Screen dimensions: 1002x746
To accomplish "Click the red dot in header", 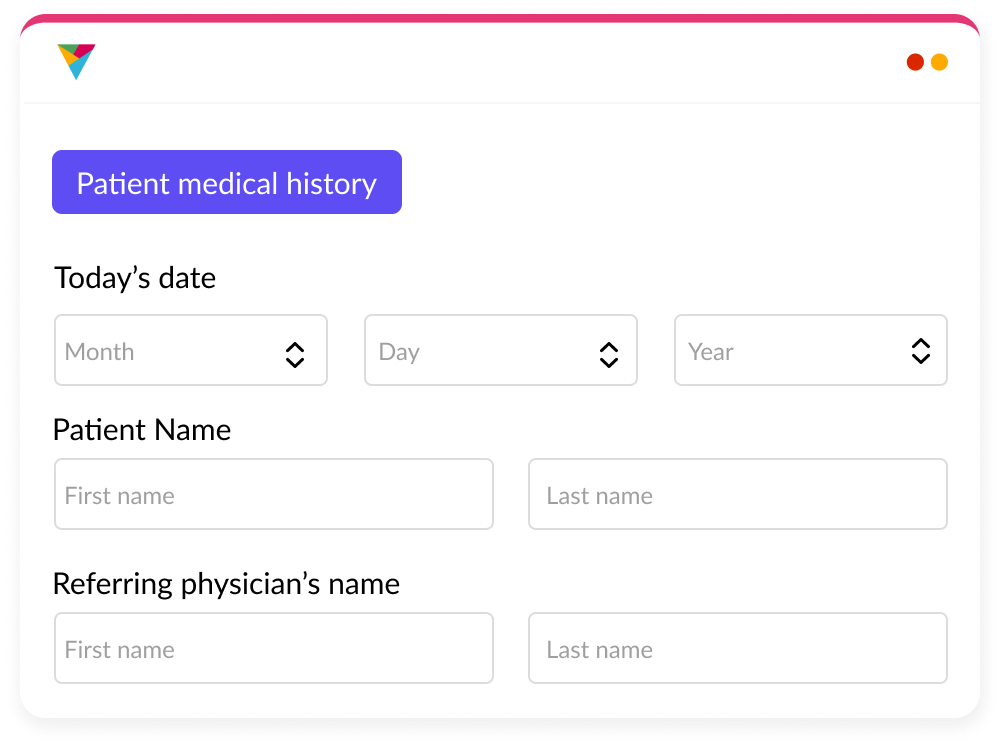I will point(915,62).
